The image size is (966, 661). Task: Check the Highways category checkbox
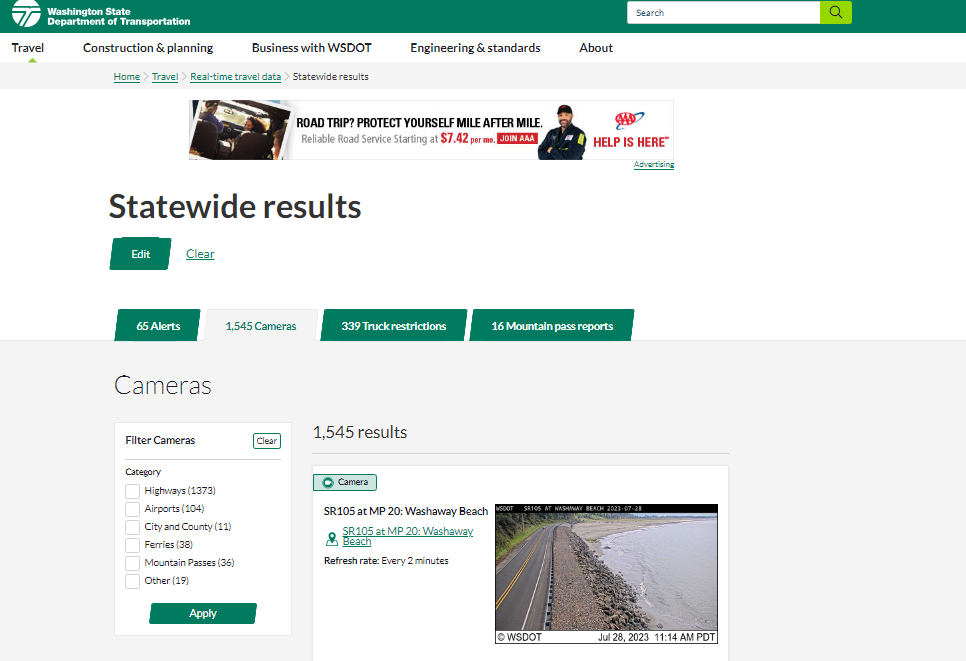132,491
